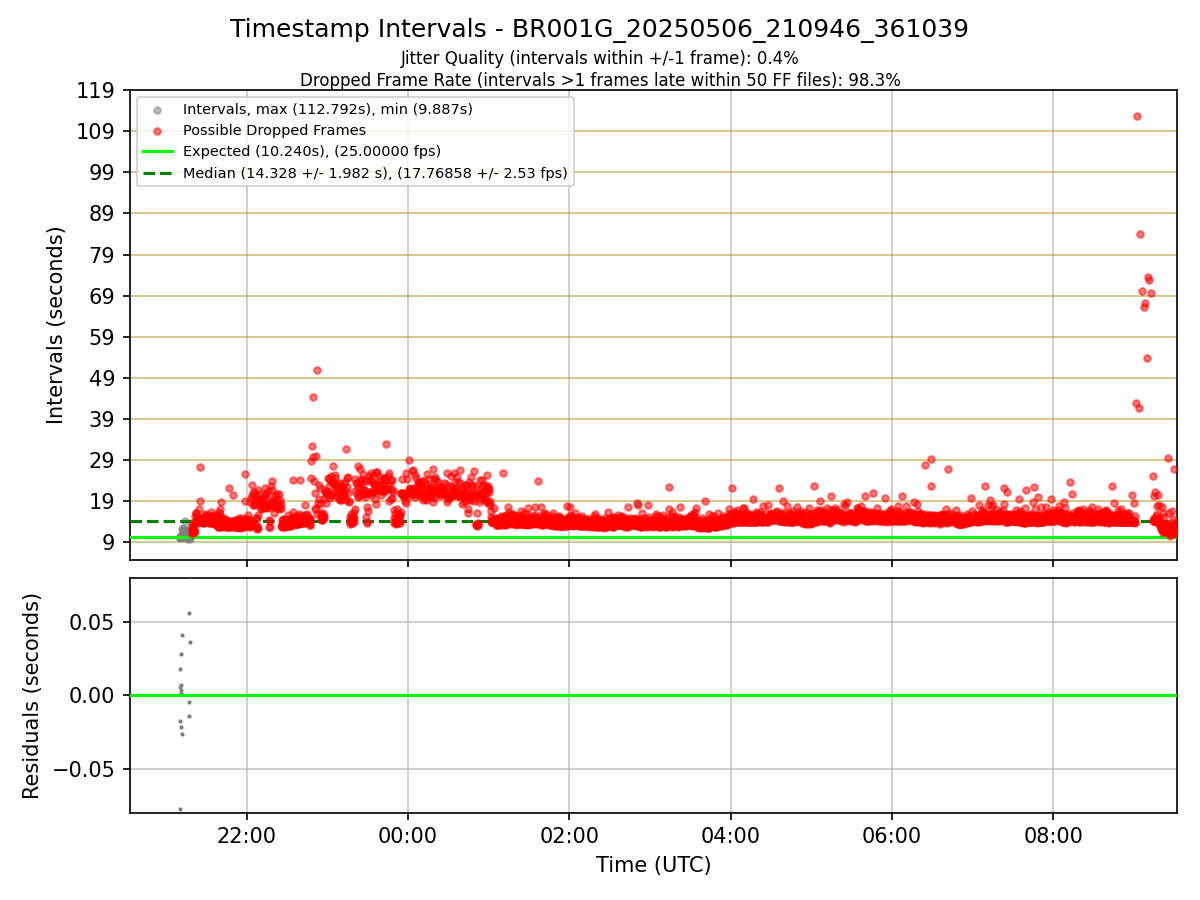Click the solid green line sample in legend
Viewport: 1200px width, 900px height.
click(x=157, y=151)
